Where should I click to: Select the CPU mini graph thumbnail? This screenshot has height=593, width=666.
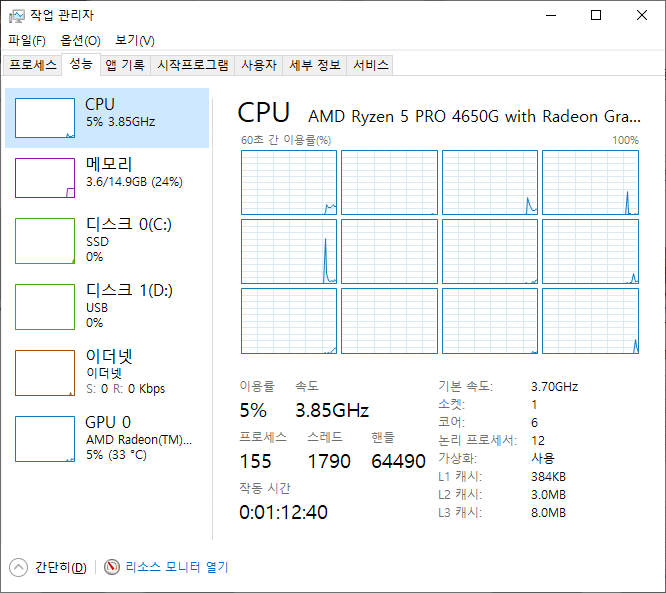tap(45, 118)
